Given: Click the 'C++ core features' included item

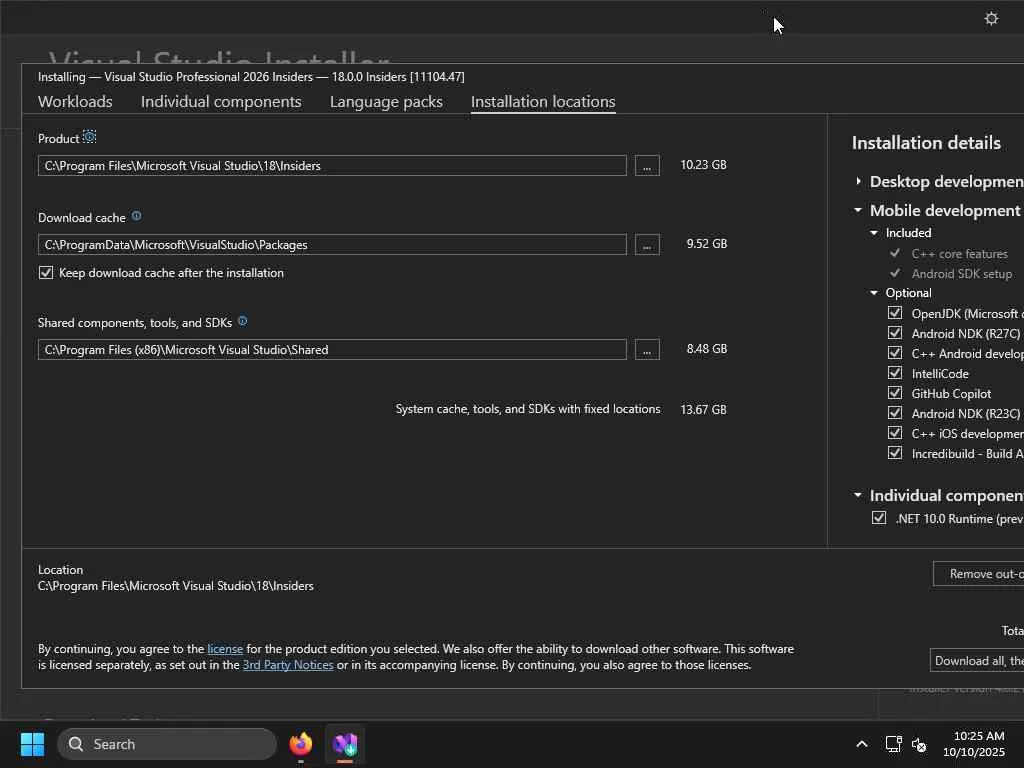Looking at the screenshot, I should point(959,253).
